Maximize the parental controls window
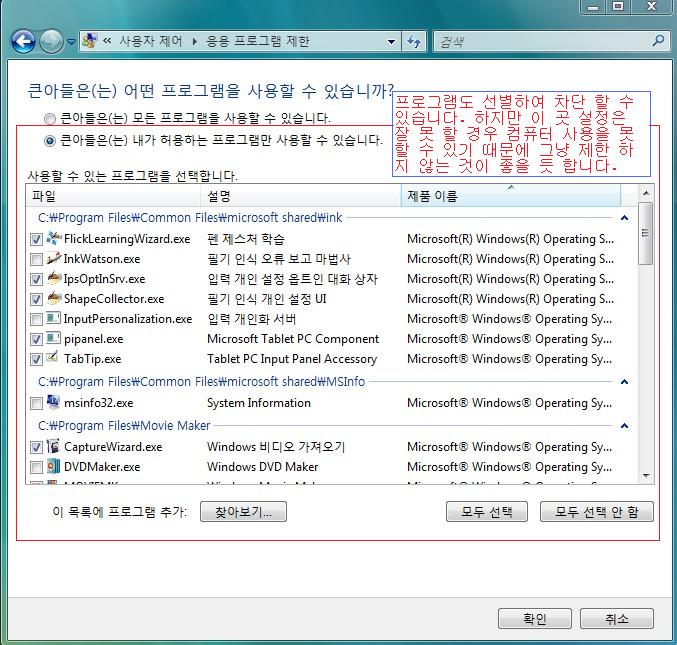This screenshot has height=645, width=677. [x=618, y=6]
